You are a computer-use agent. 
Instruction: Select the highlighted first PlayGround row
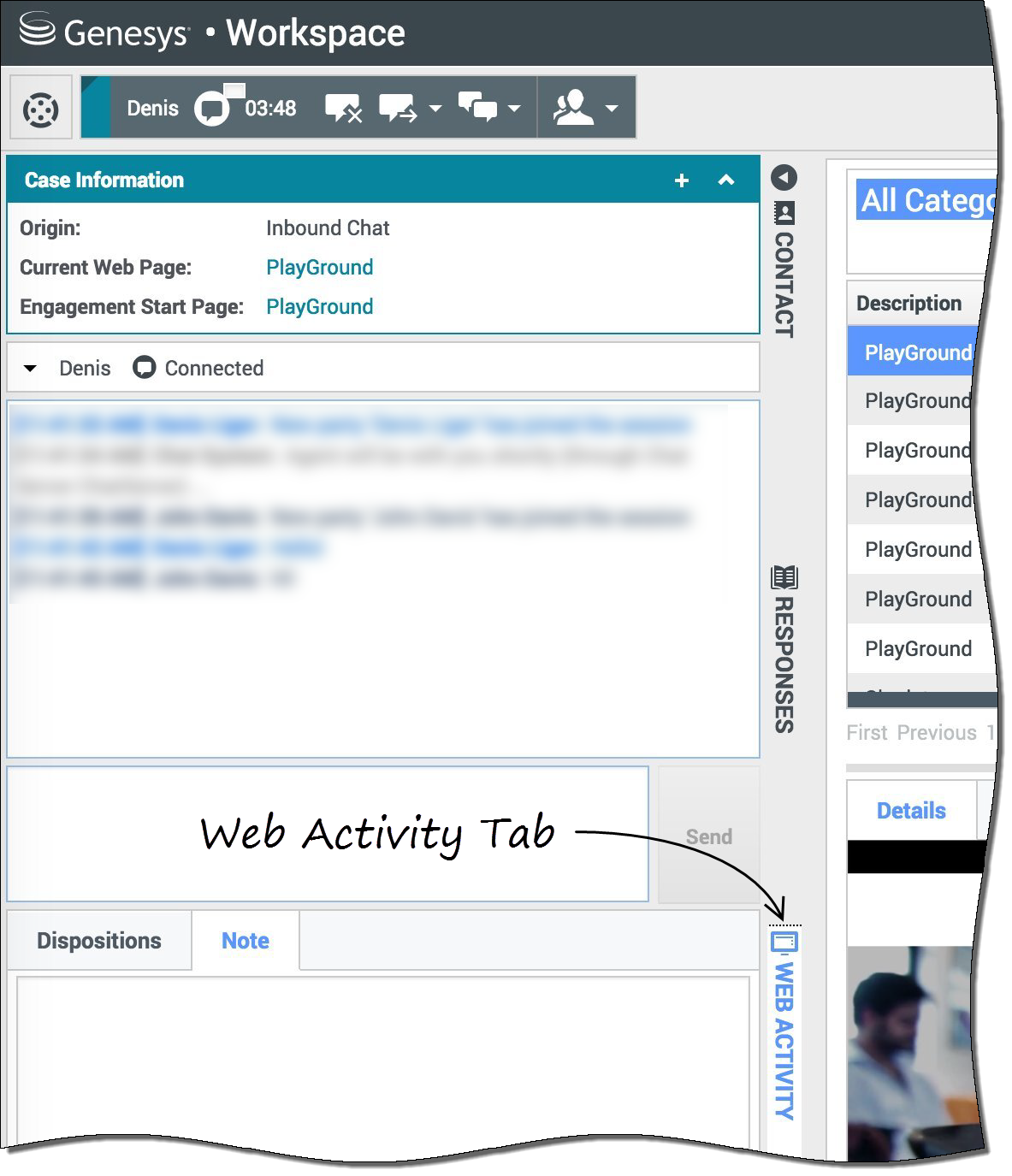(x=912, y=352)
